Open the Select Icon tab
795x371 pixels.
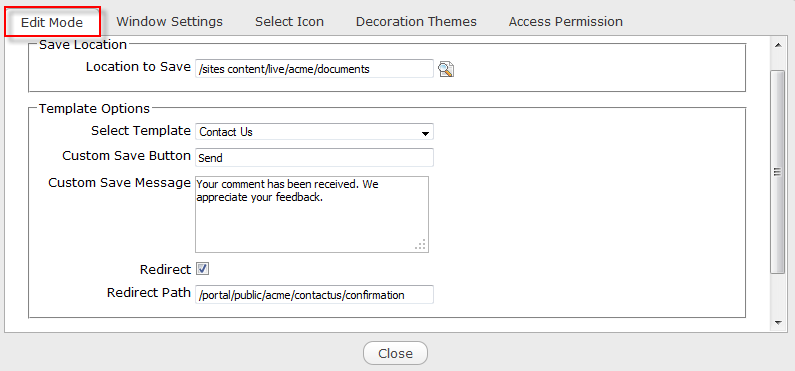point(290,22)
